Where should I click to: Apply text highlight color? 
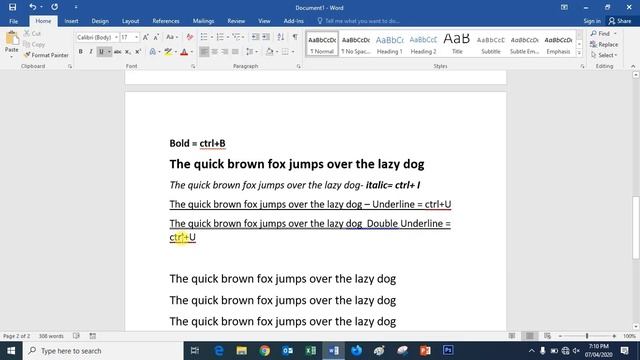[x=168, y=51]
